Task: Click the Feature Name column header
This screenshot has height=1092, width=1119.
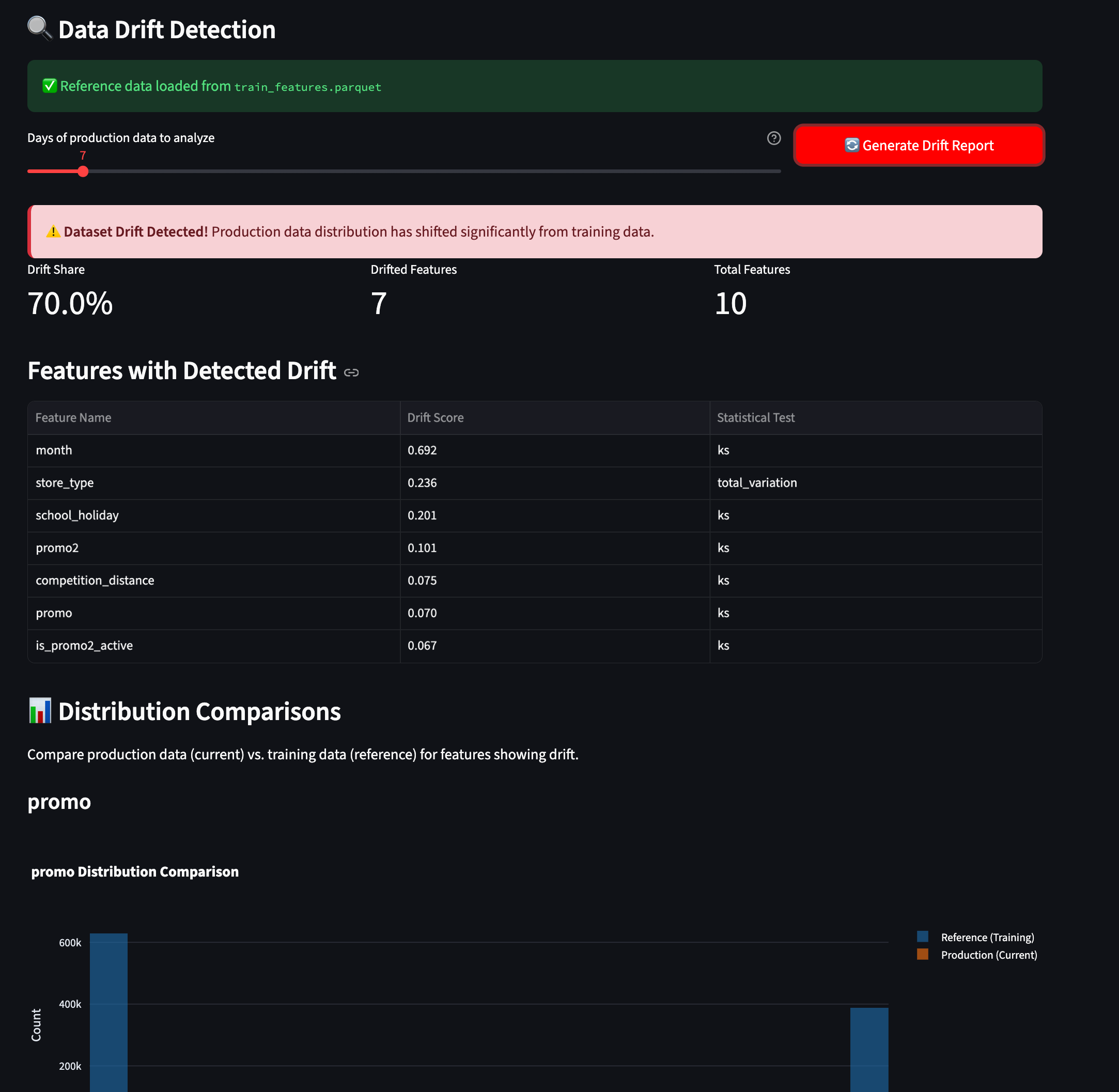Action: (x=73, y=417)
